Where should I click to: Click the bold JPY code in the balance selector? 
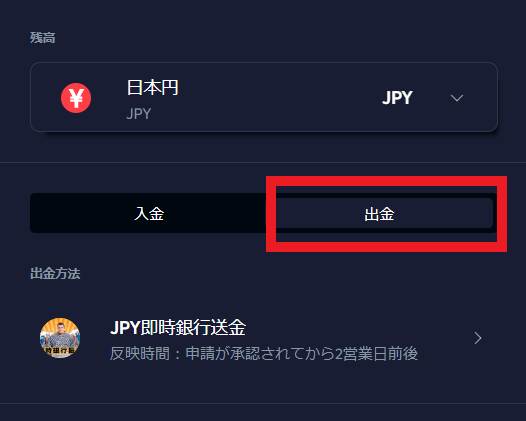tap(397, 98)
